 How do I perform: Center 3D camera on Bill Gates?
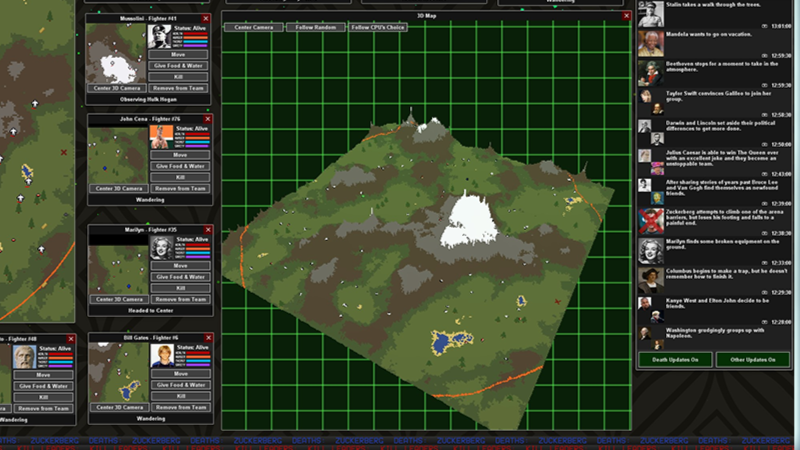[x=119, y=408]
